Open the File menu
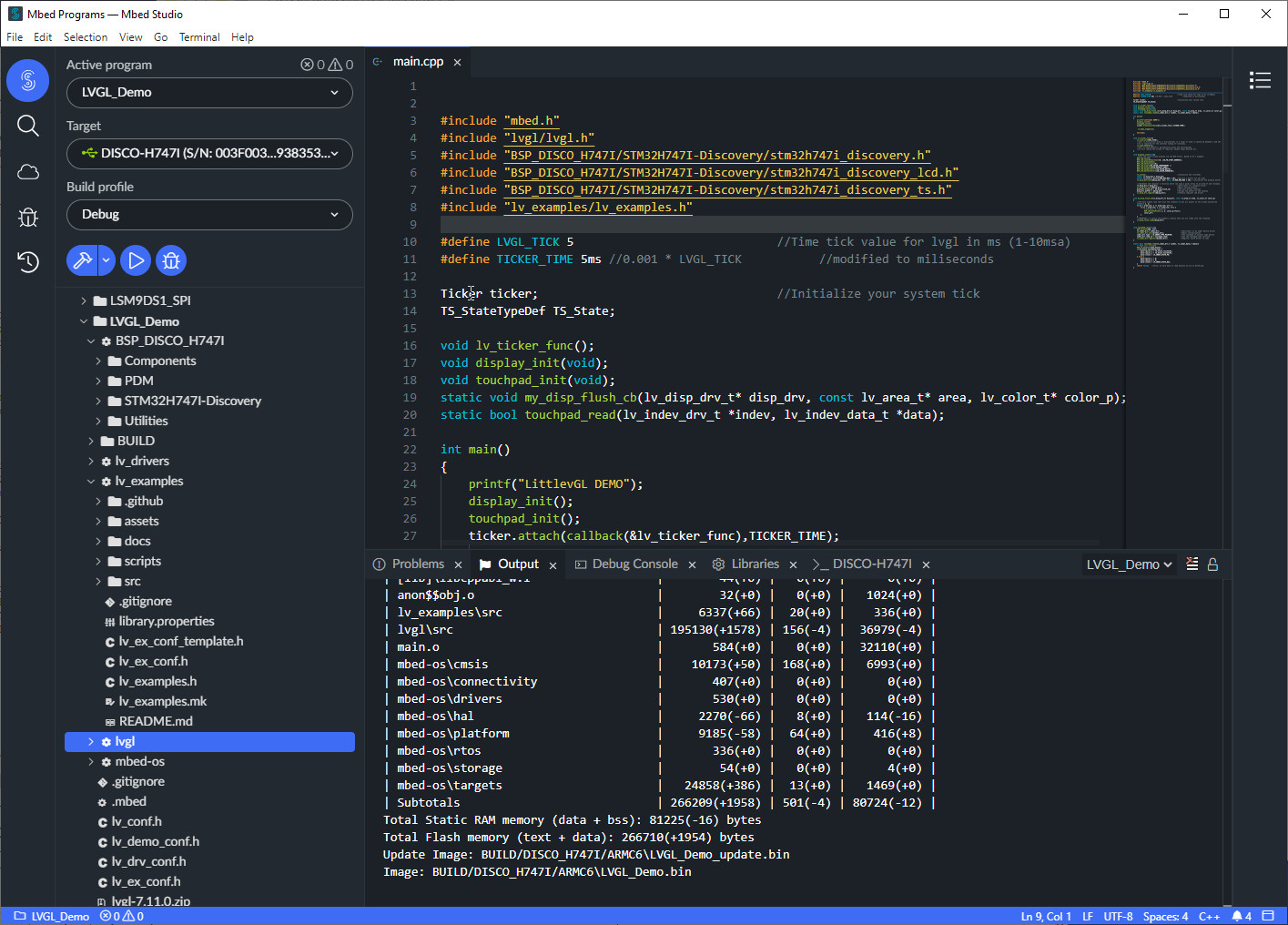 pyautogui.click(x=15, y=37)
